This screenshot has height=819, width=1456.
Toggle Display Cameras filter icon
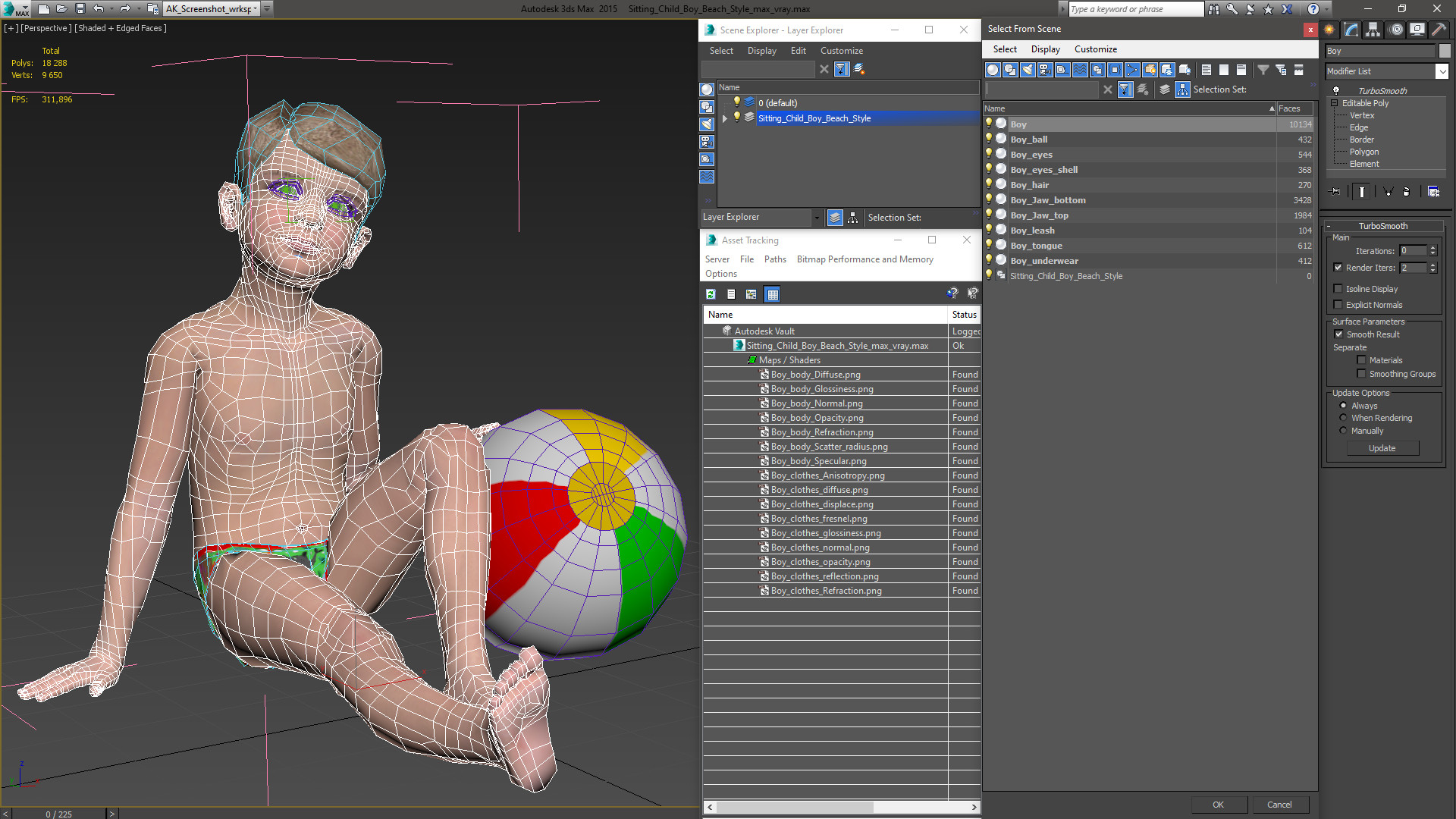click(x=1045, y=70)
